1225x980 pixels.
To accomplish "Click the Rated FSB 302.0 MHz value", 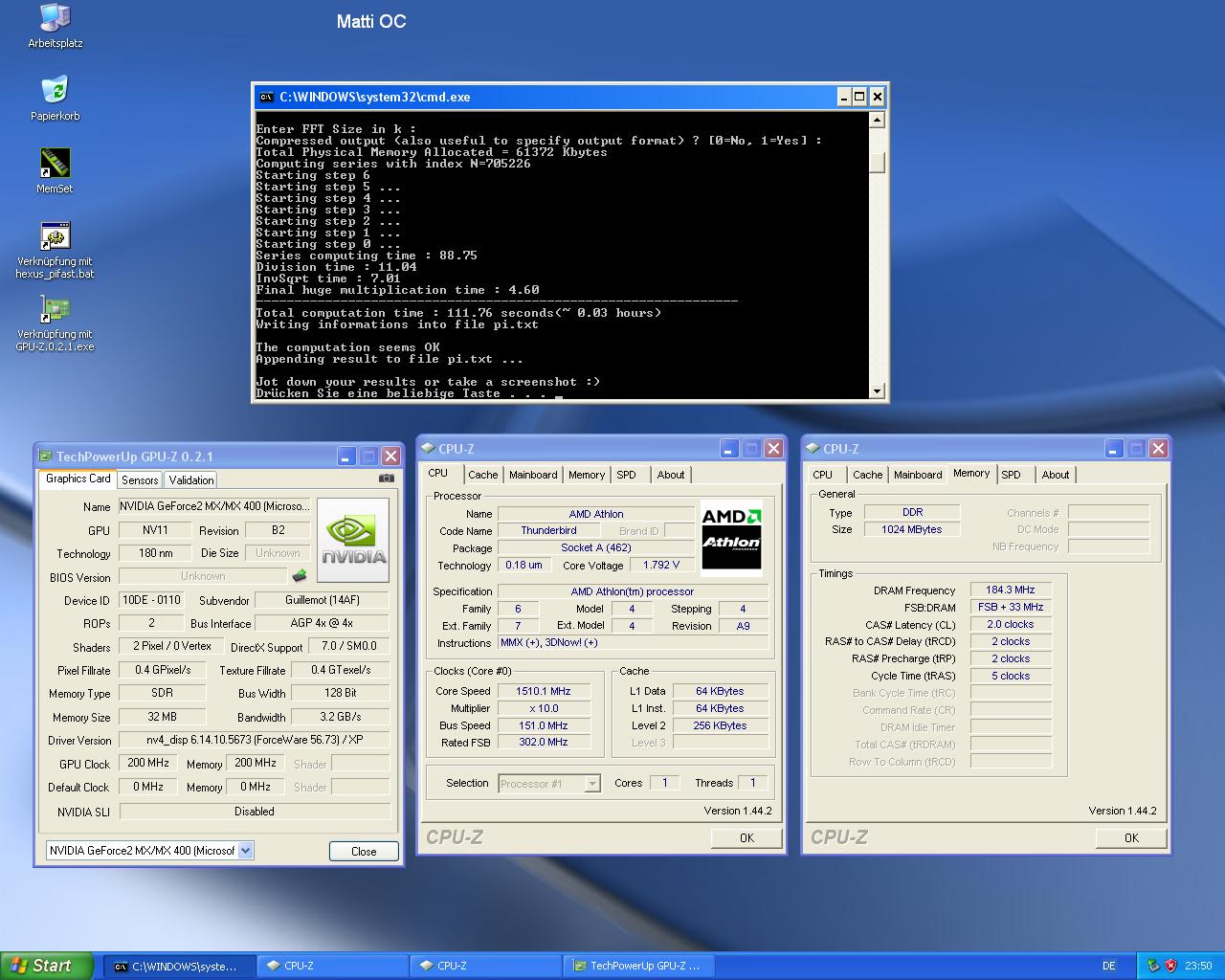I will [543, 742].
